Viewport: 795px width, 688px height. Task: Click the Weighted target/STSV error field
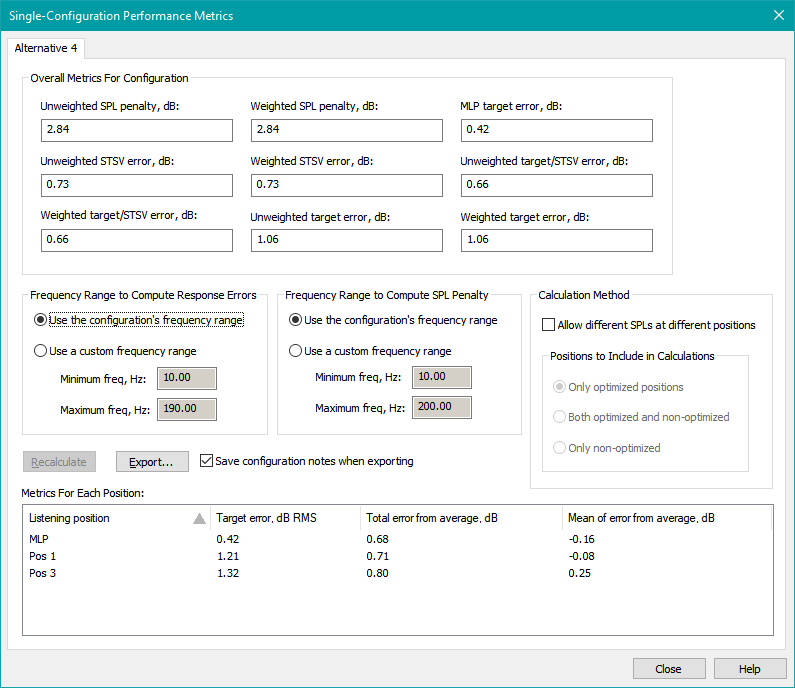click(x=137, y=240)
